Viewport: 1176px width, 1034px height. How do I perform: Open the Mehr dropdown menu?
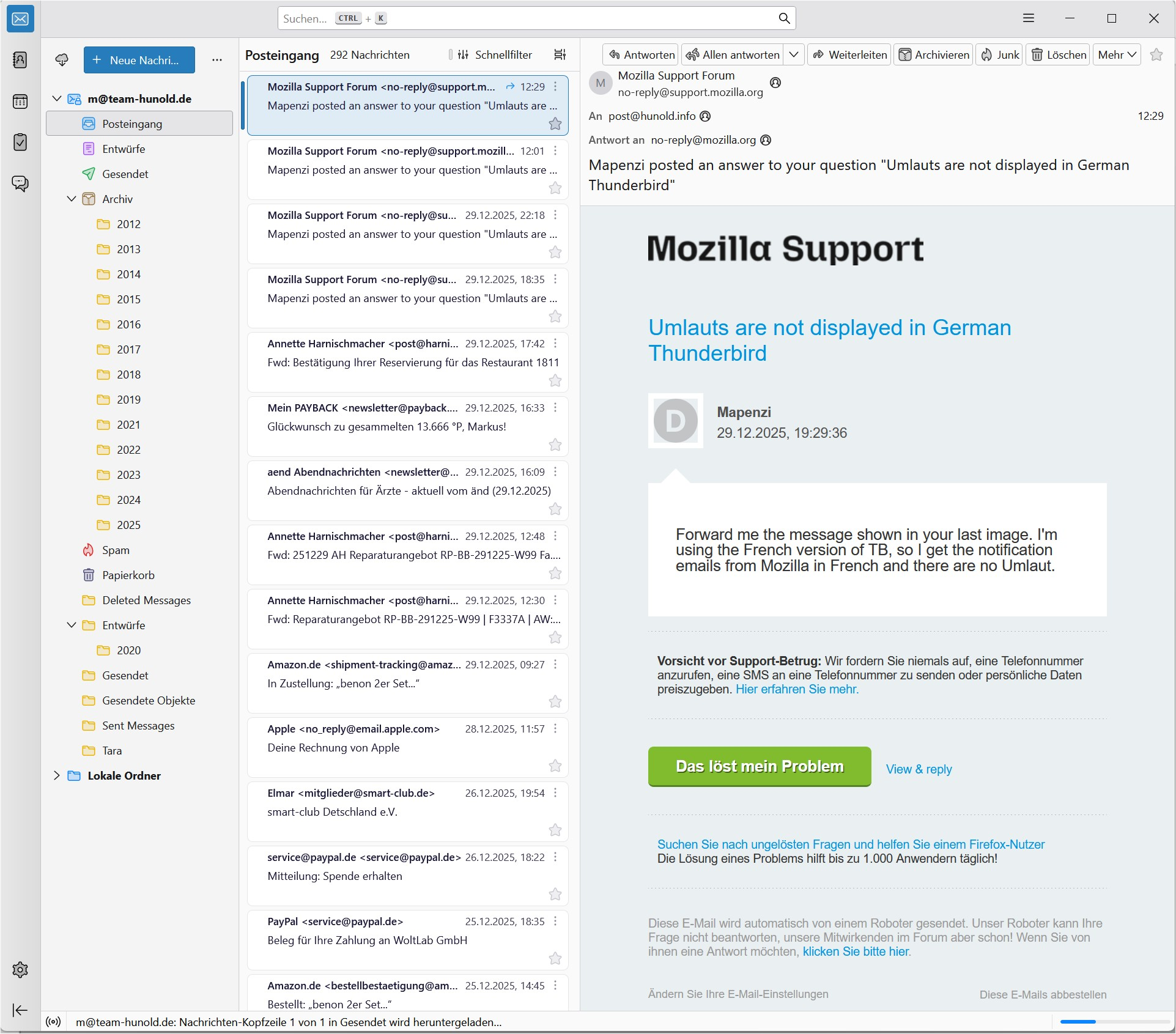coord(1117,55)
